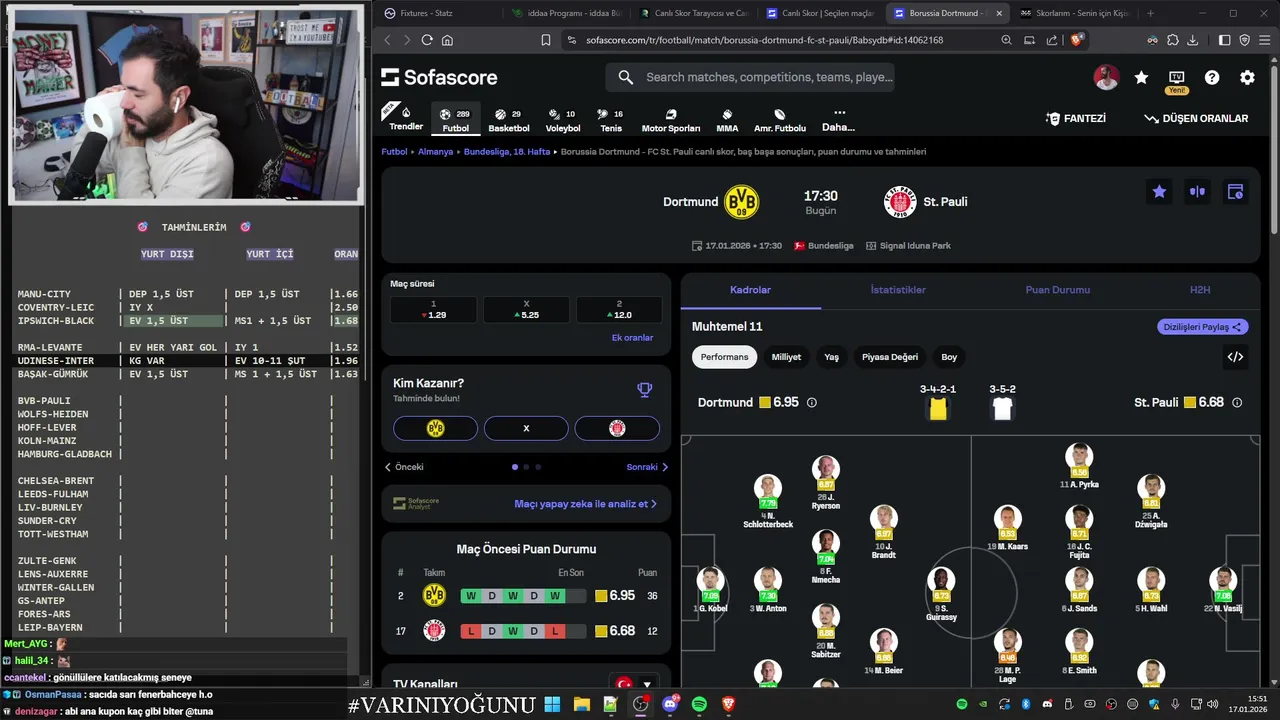Image resolution: width=1280 pixels, height=720 pixels.
Task: Open Sofascore settings gear
Action: click(1247, 77)
